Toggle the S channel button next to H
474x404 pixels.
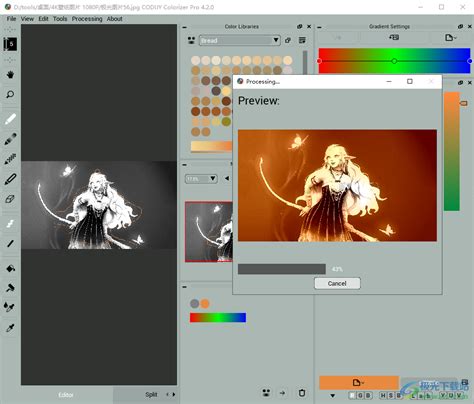click(x=390, y=396)
